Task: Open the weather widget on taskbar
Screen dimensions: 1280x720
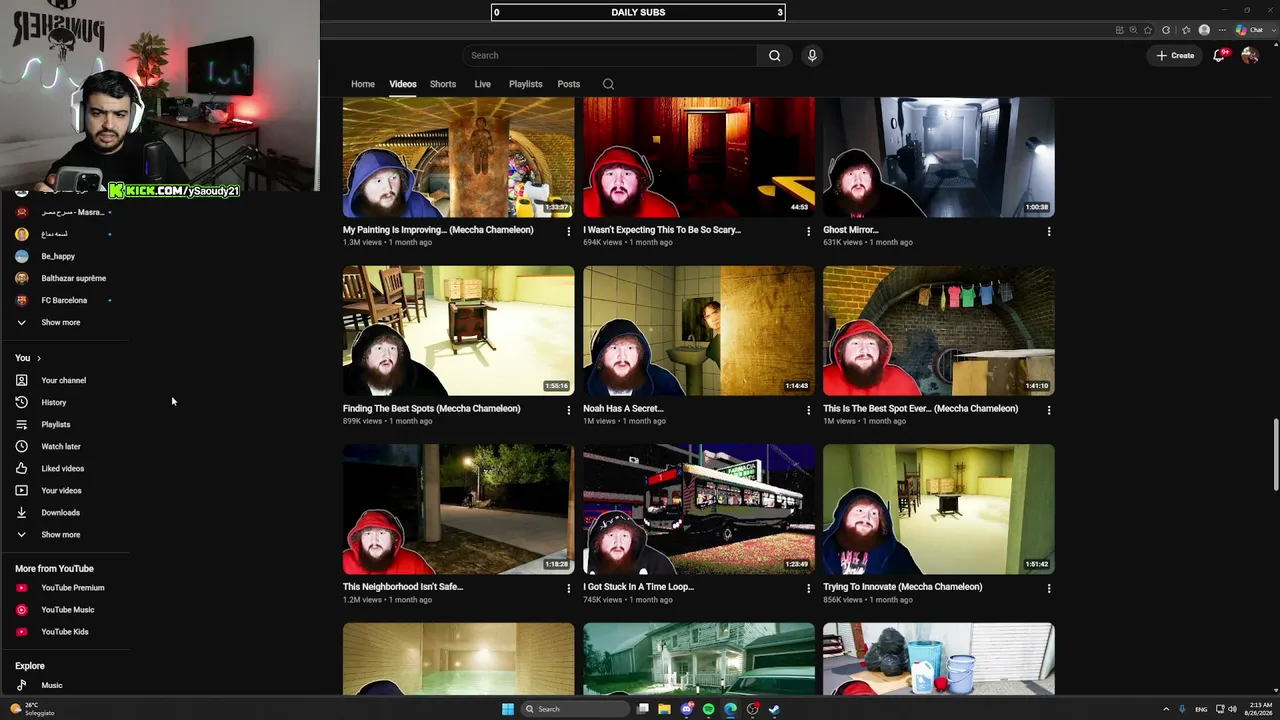Action: [32, 709]
